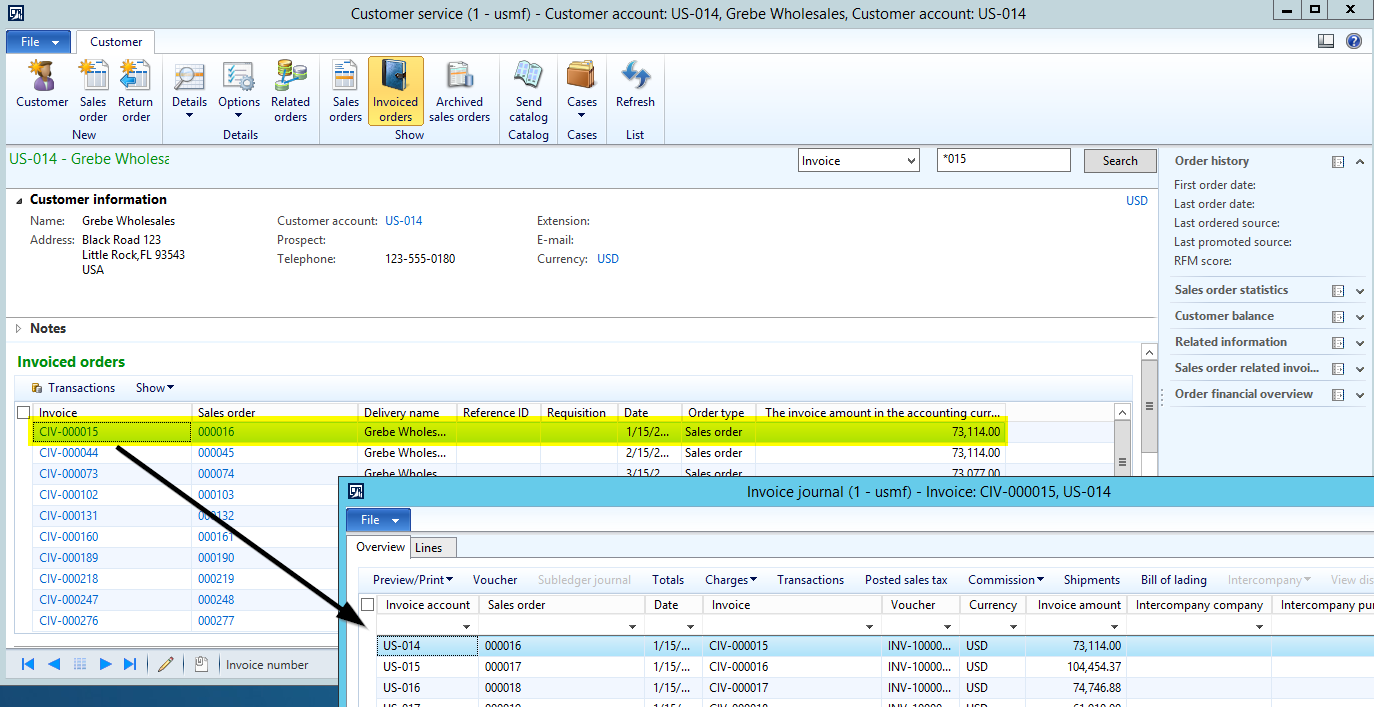Click the edit pencil icon in bottom bar

[x=166, y=664]
